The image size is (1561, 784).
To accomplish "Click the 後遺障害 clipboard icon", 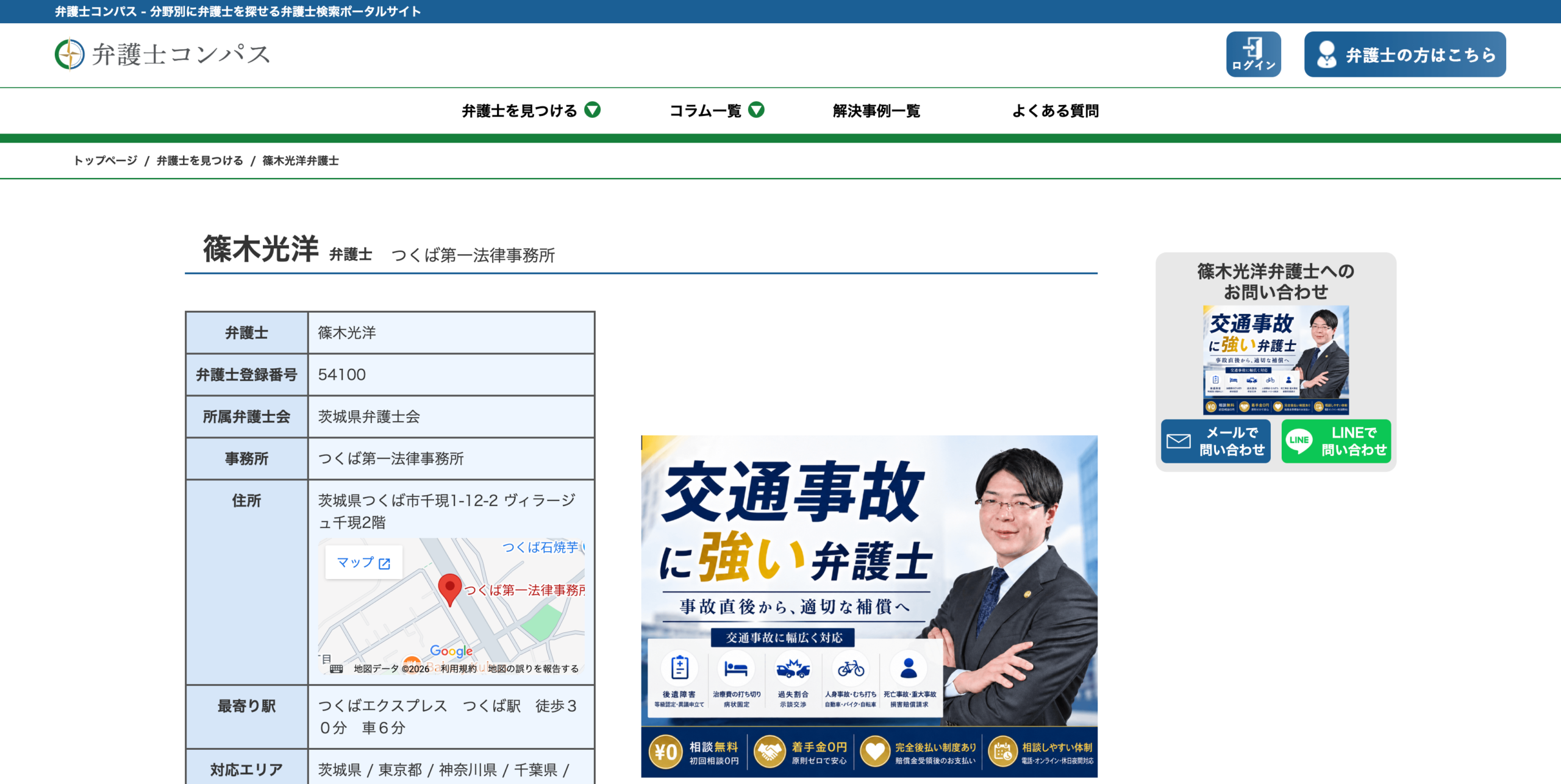I will [x=679, y=668].
